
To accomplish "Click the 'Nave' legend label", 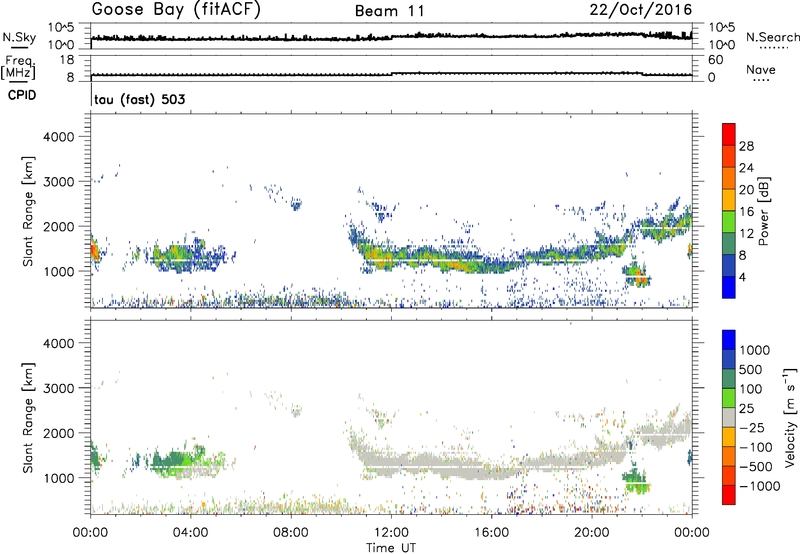I will click(761, 69).
